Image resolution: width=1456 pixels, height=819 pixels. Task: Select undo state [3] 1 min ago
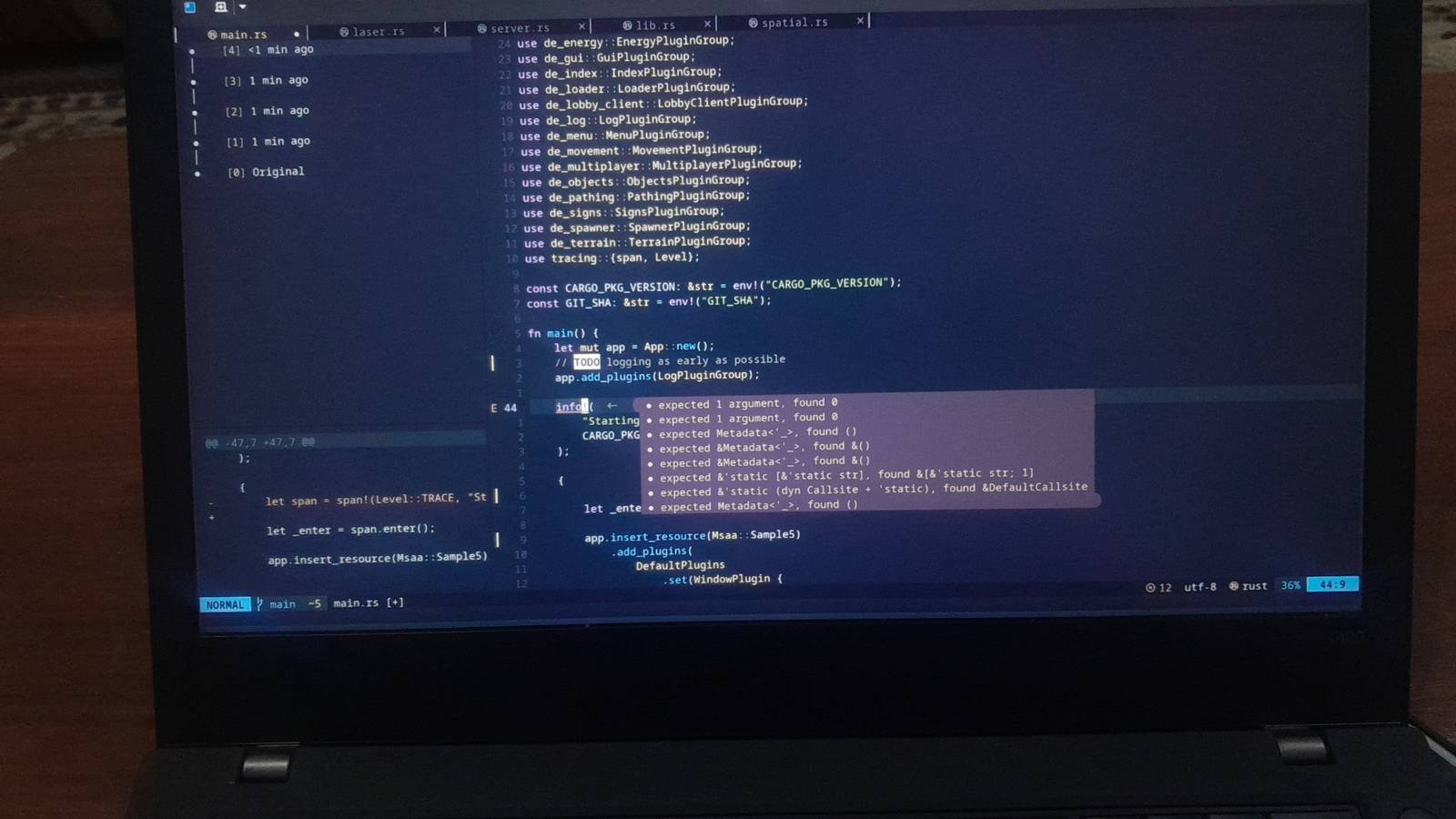pos(266,80)
